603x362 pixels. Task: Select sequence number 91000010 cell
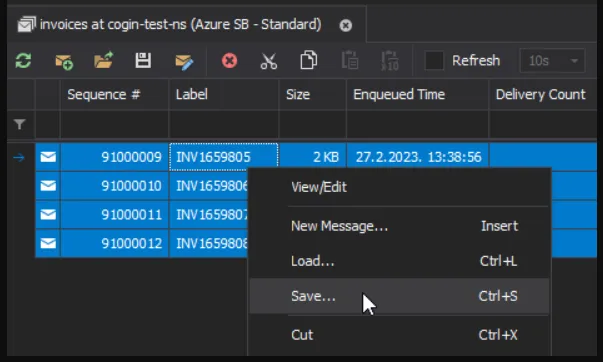(114, 186)
